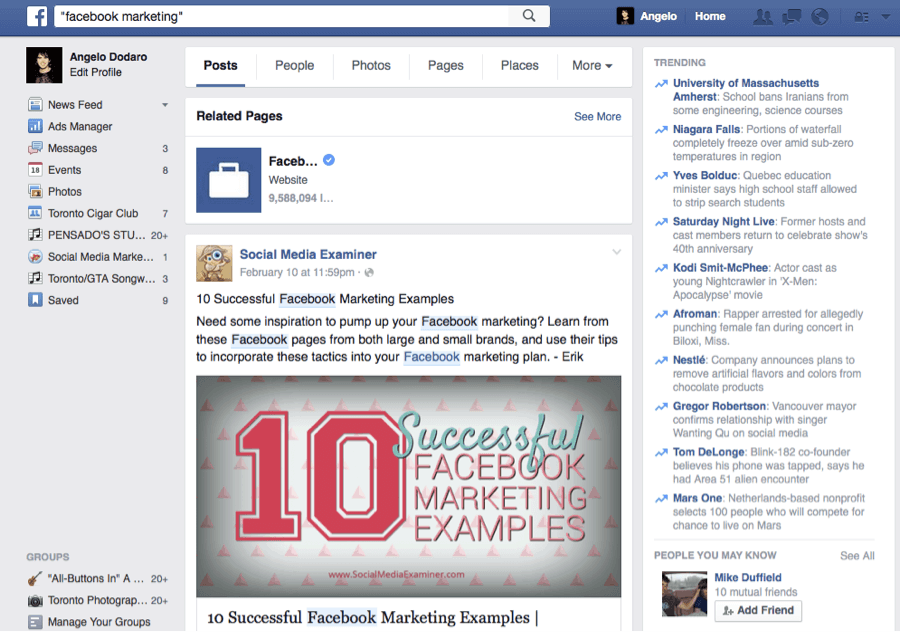Click Mike Duffield profile photo
This screenshot has width=900, height=632.
[x=684, y=594]
